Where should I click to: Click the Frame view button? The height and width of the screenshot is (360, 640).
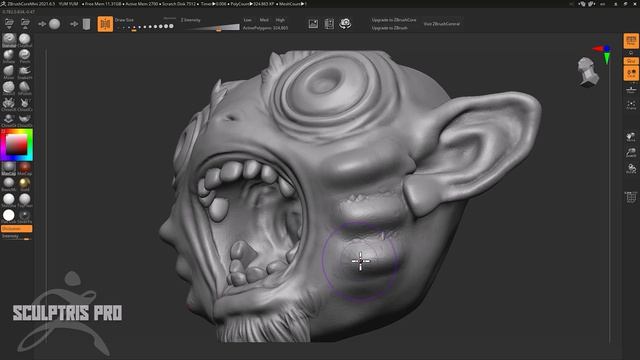(631, 105)
